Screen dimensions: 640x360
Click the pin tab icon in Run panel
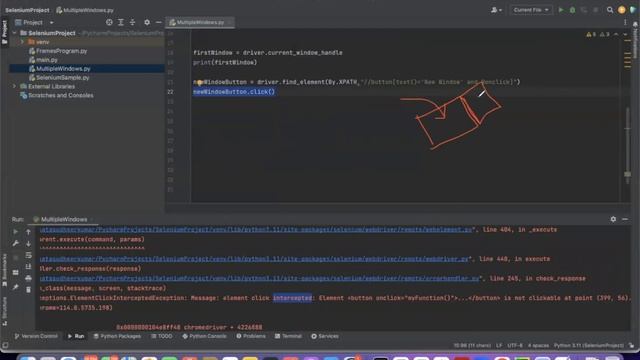coord(16,287)
